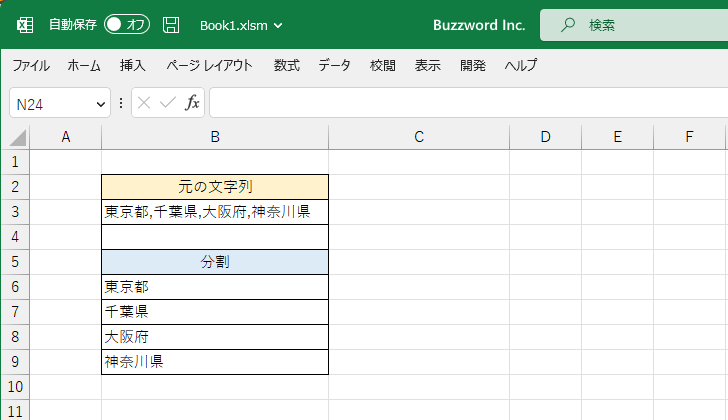Image resolution: width=728 pixels, height=420 pixels.
Task: Select row 7 header
Action: point(15,312)
